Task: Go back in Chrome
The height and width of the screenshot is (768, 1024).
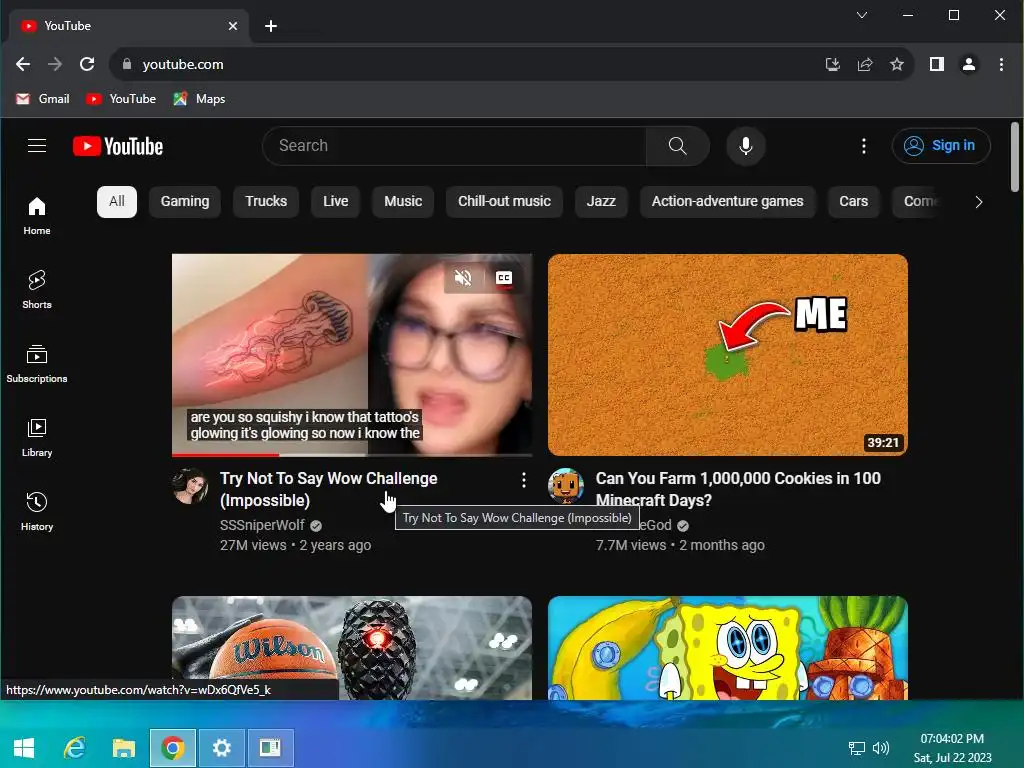Action: click(23, 64)
